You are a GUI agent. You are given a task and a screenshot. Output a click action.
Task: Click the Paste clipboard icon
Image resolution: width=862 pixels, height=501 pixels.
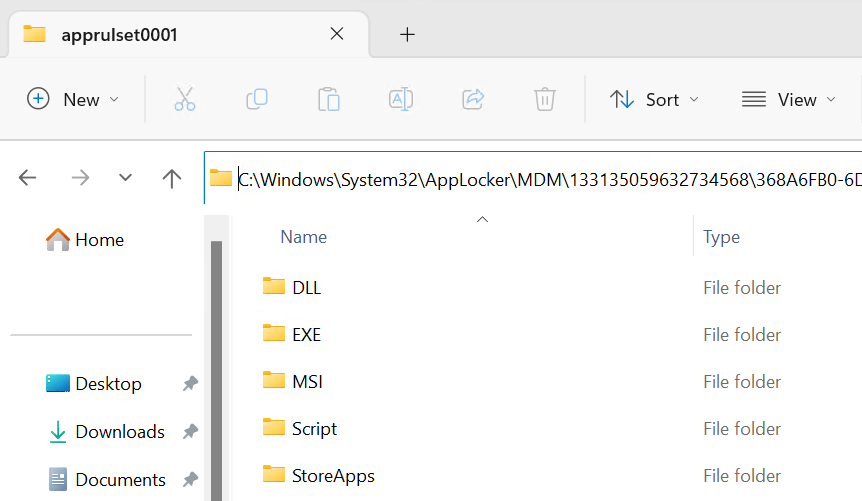pyautogui.click(x=329, y=99)
